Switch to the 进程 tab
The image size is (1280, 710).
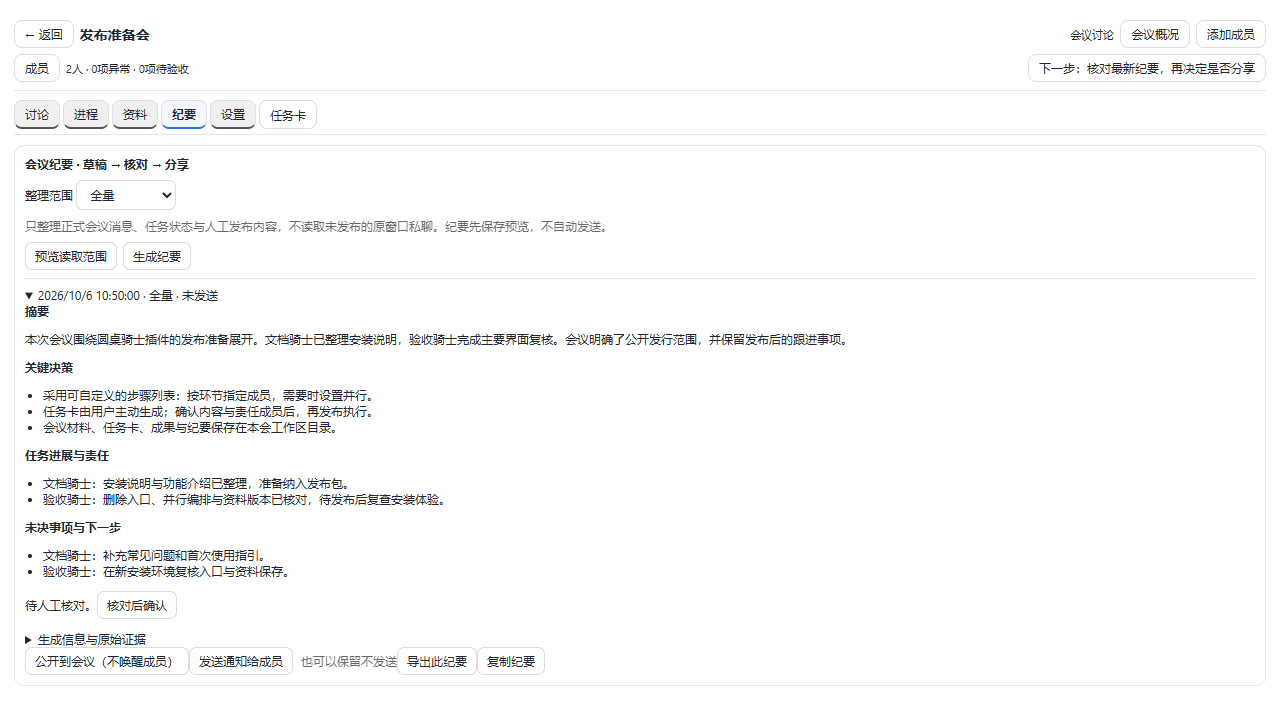pos(86,114)
